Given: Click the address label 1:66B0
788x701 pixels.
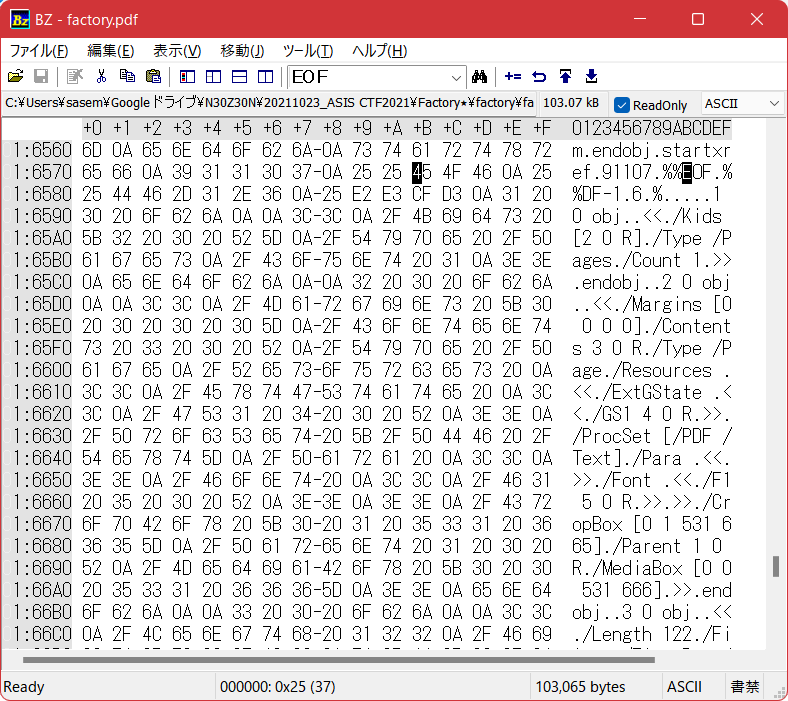Looking at the screenshot, I should click(42, 612).
